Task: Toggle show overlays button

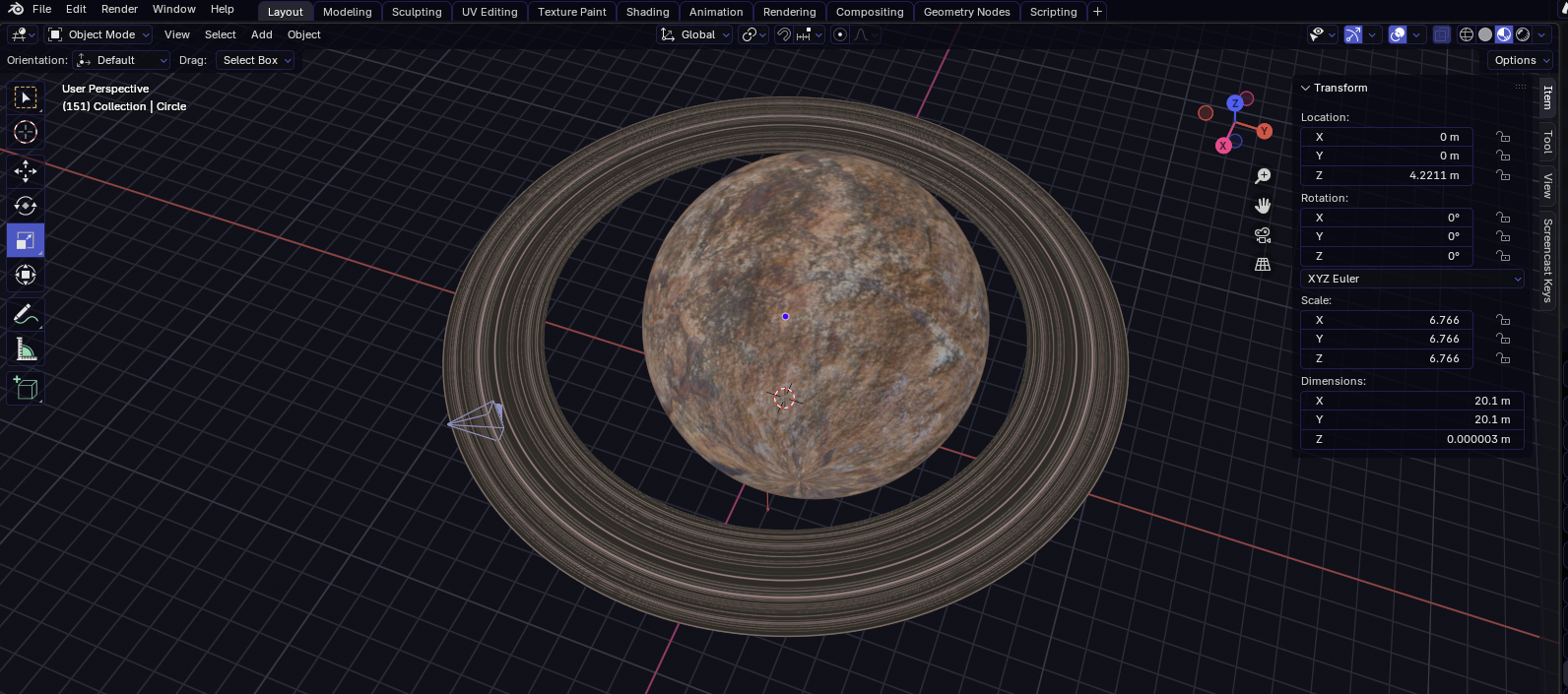Action: (1398, 34)
